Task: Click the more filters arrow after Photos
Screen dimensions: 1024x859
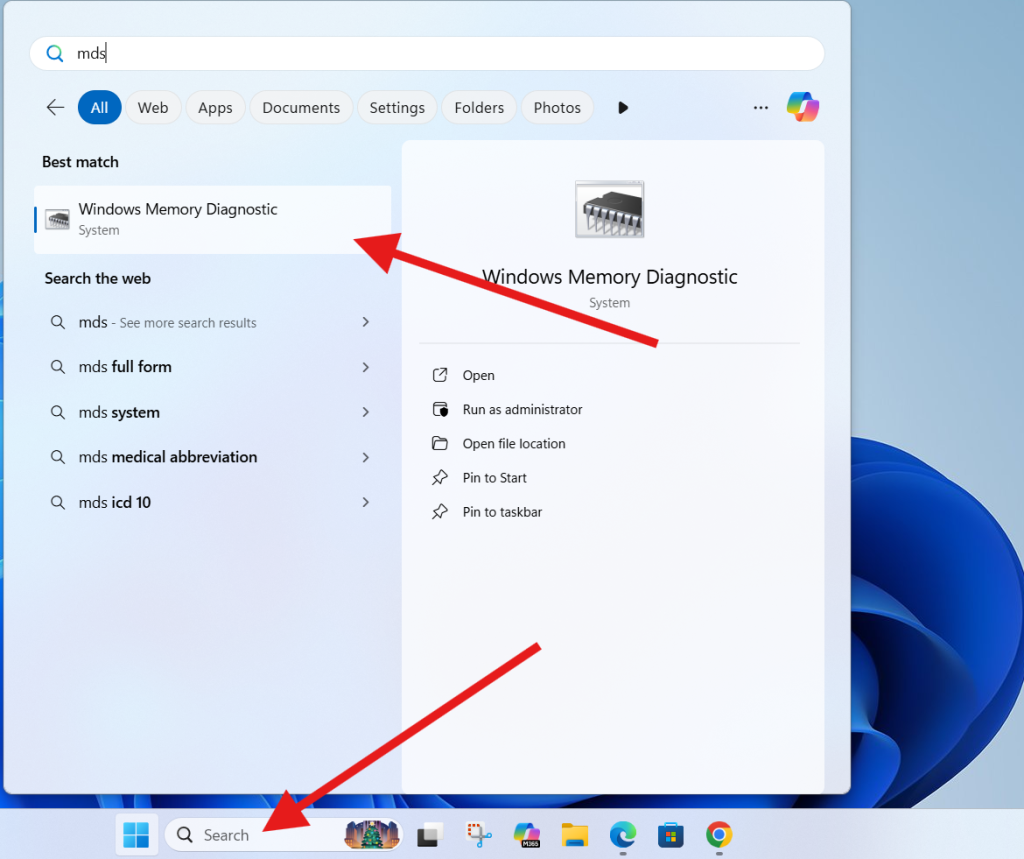Action: (x=622, y=107)
